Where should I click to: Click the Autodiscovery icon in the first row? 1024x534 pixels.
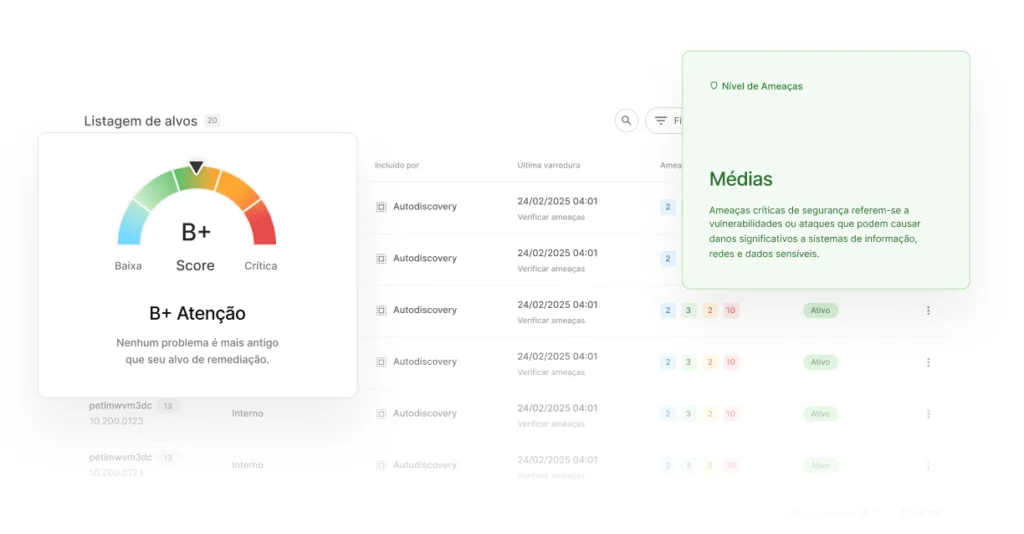coord(381,207)
